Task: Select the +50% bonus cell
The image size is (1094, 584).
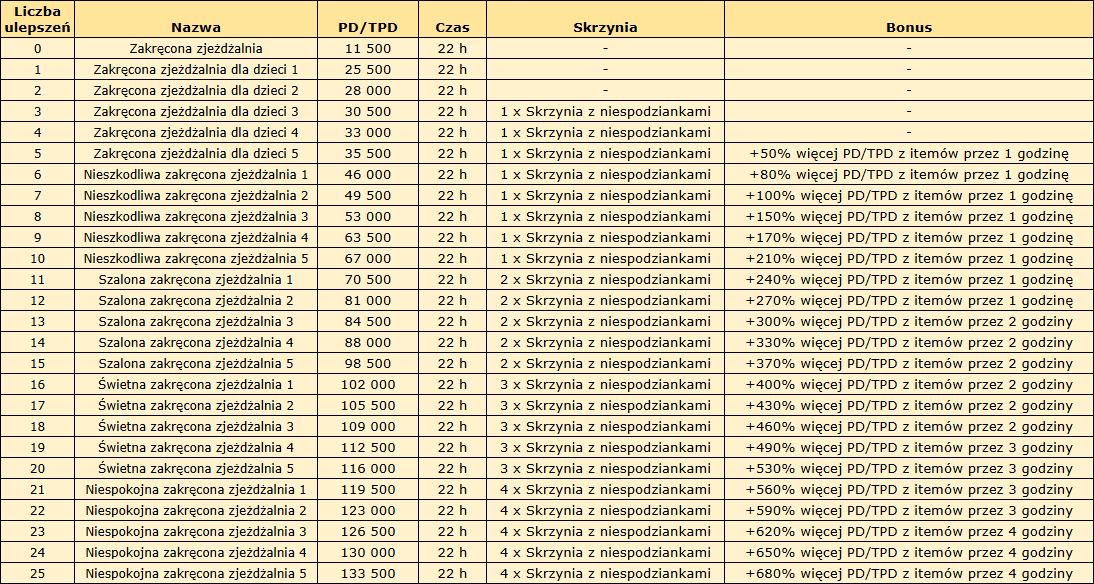Action: 908,153
